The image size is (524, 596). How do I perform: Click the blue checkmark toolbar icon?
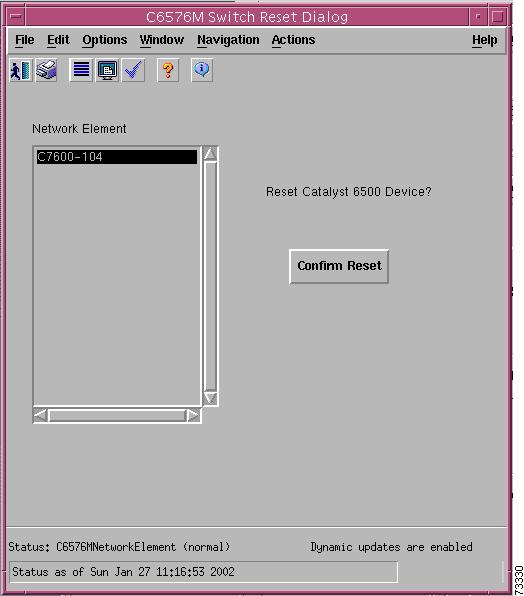coord(133,70)
